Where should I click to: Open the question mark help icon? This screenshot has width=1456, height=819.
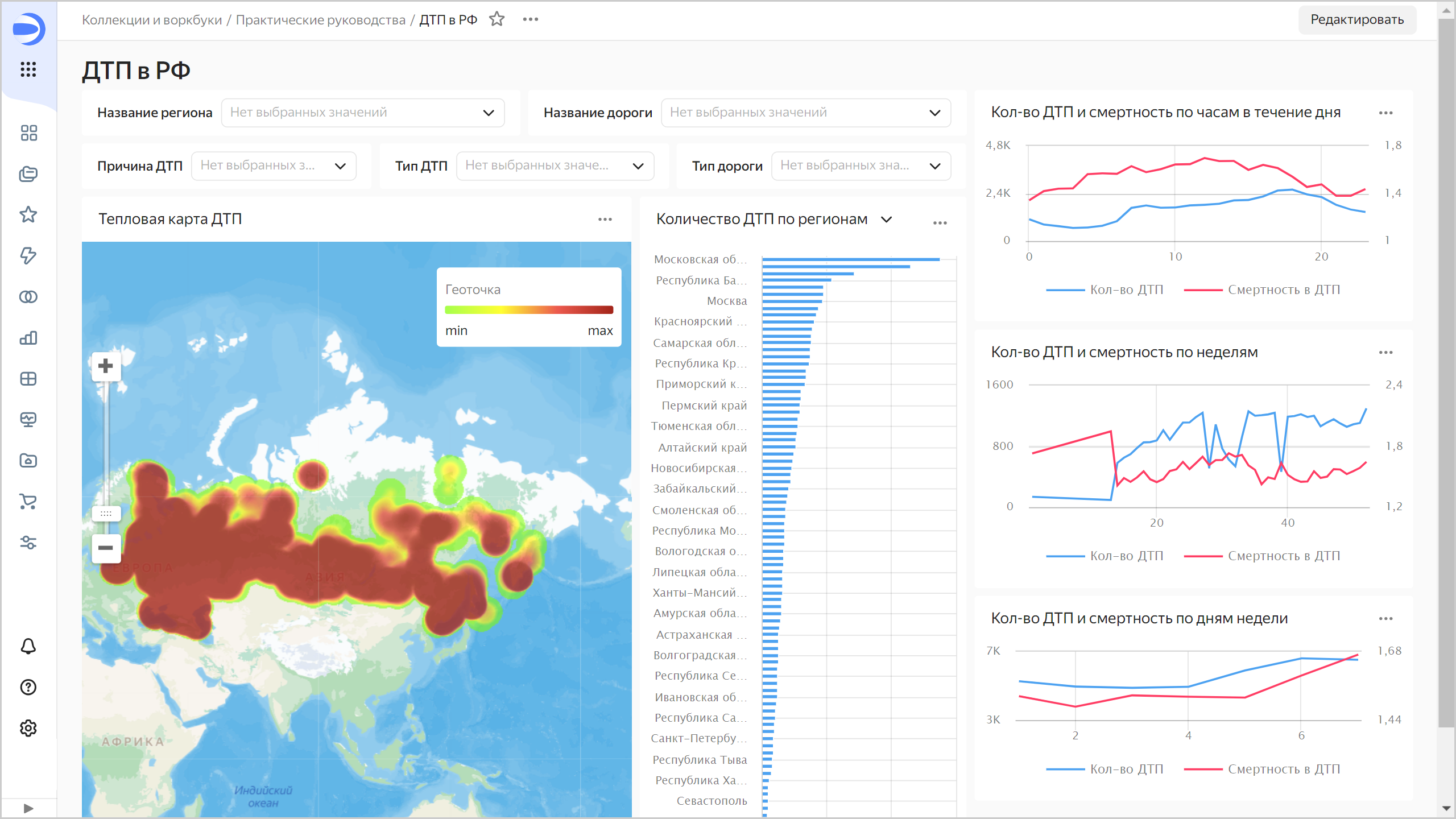[x=28, y=687]
